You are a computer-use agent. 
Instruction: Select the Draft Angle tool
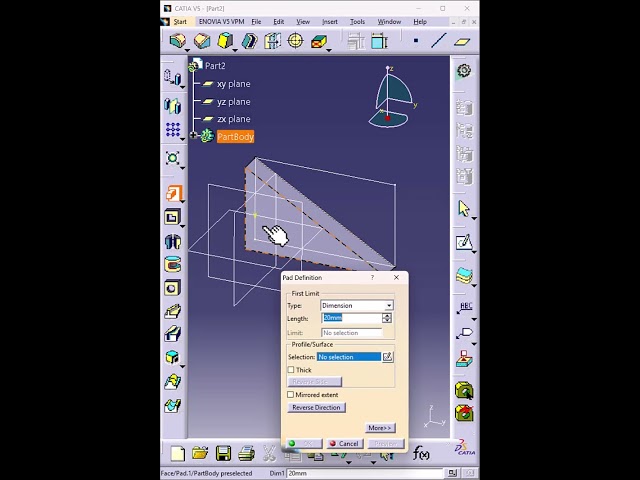[x=225, y=41]
